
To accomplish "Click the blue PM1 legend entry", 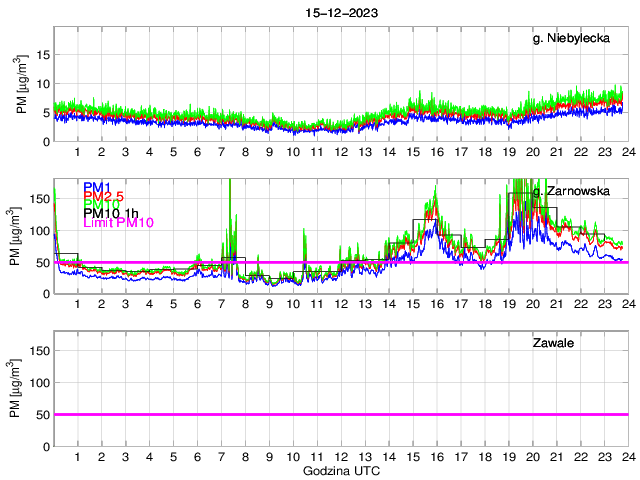I will (x=99, y=186).
